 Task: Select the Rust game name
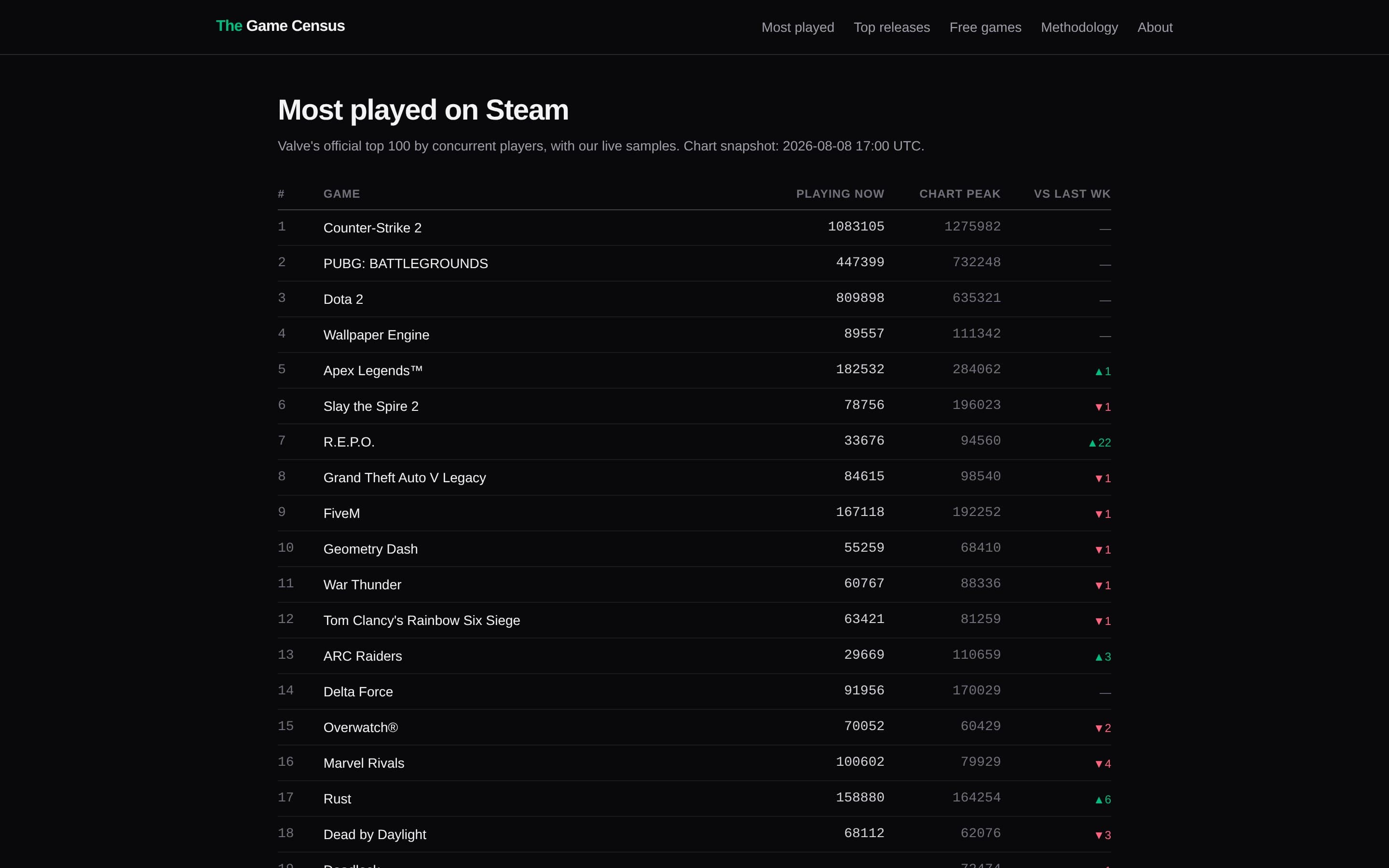tap(337, 799)
